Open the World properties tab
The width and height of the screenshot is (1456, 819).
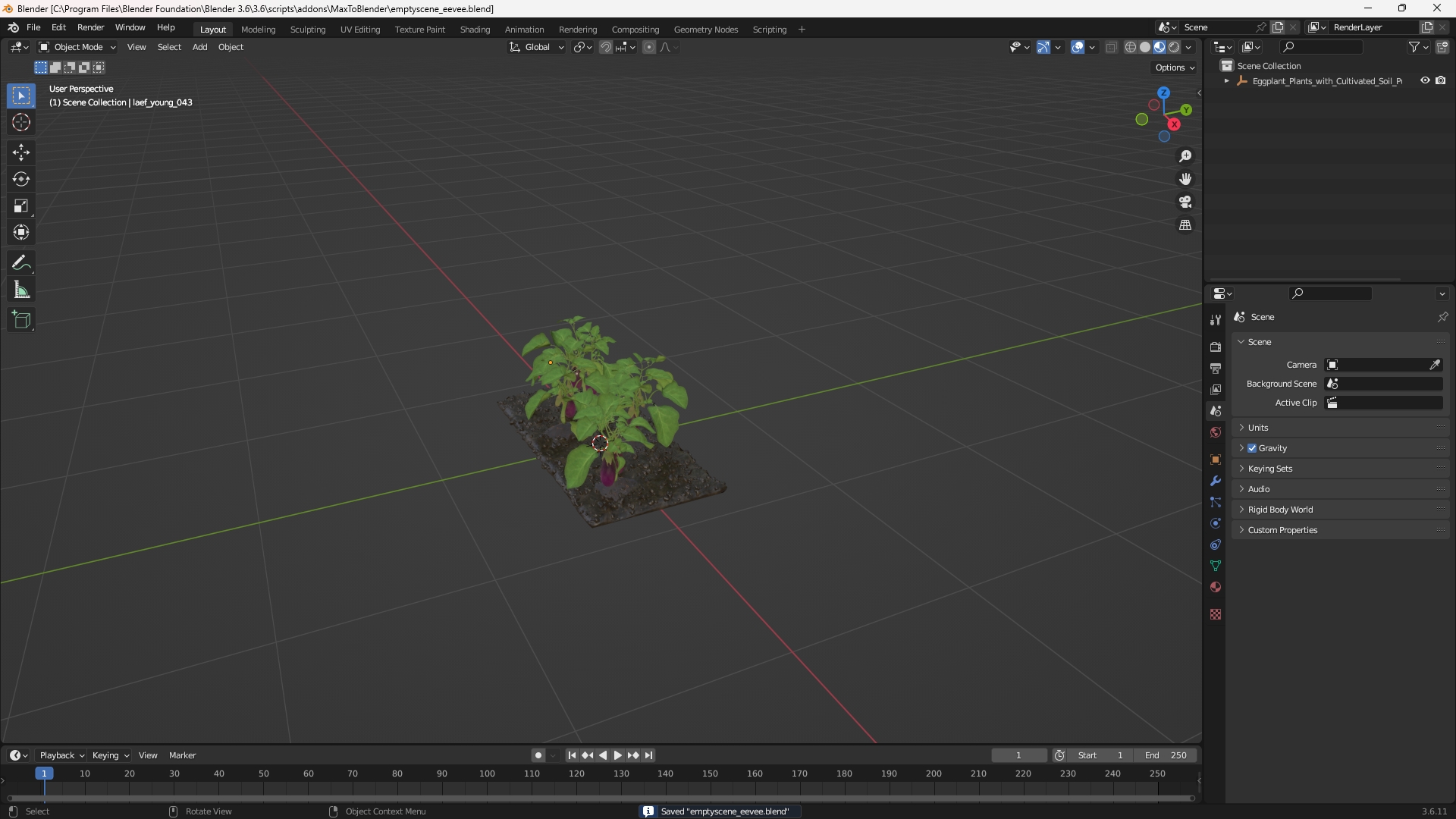click(x=1216, y=432)
